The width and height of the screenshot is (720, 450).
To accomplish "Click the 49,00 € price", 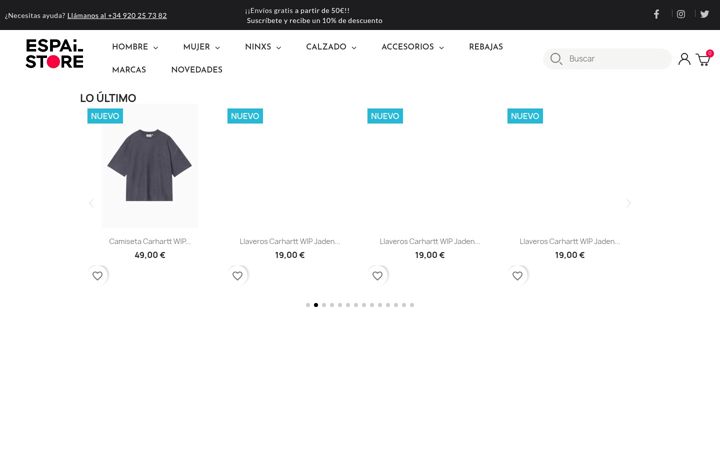I will pos(150,255).
